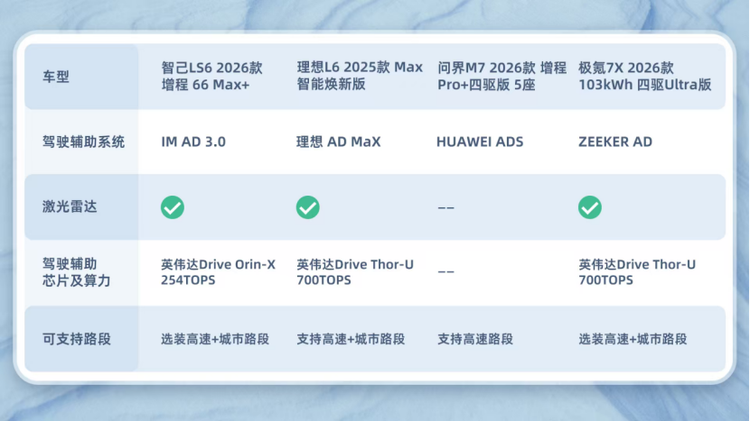The height and width of the screenshot is (421, 750).
Task: Click the IM AD 3.0 cell
Action: [x=193, y=142]
